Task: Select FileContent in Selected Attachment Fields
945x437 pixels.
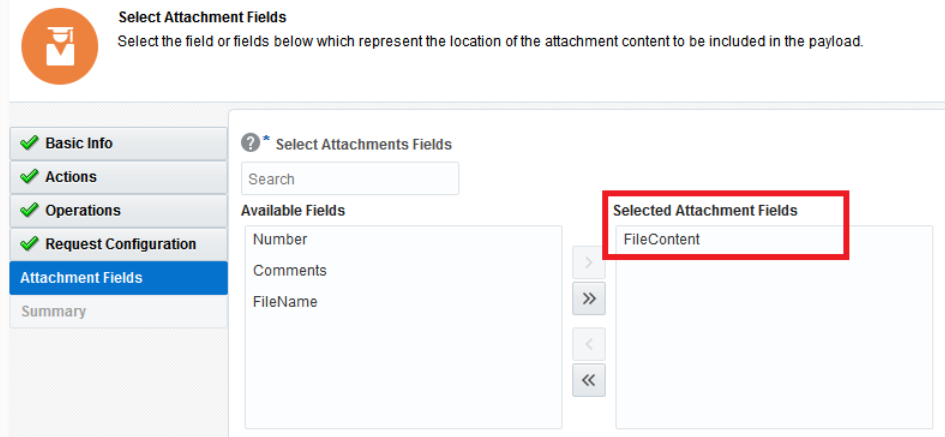Action: pos(661,239)
